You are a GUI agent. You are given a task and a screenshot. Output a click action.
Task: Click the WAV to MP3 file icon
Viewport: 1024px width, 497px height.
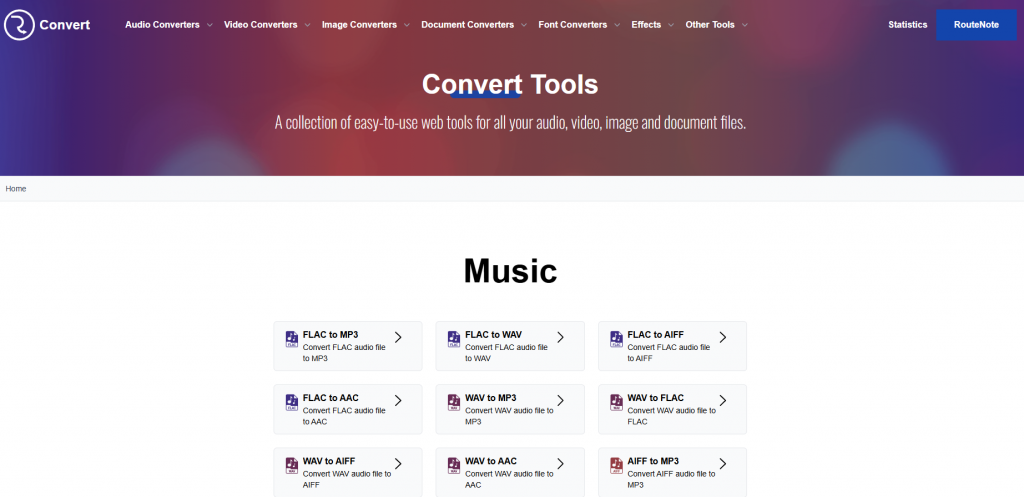pos(453,402)
